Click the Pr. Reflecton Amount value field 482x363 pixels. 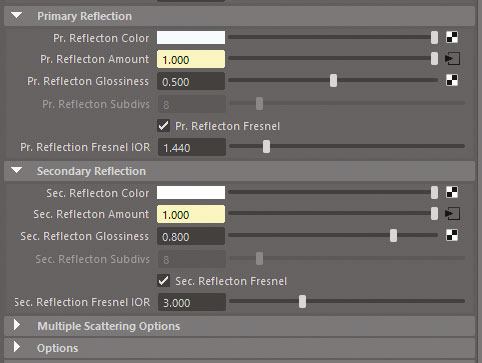[191, 59]
